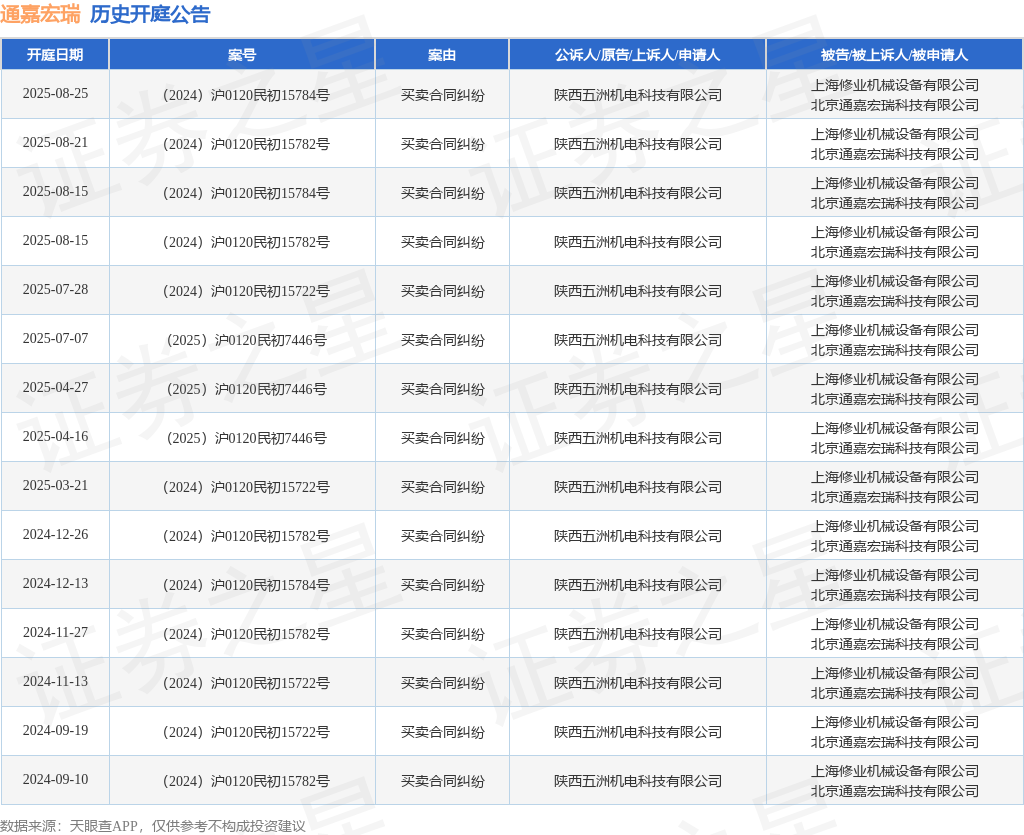Select the 公诉人/原告/上诉人/申请人 column header
Image resolution: width=1024 pixels, height=835 pixels.
pos(637,55)
